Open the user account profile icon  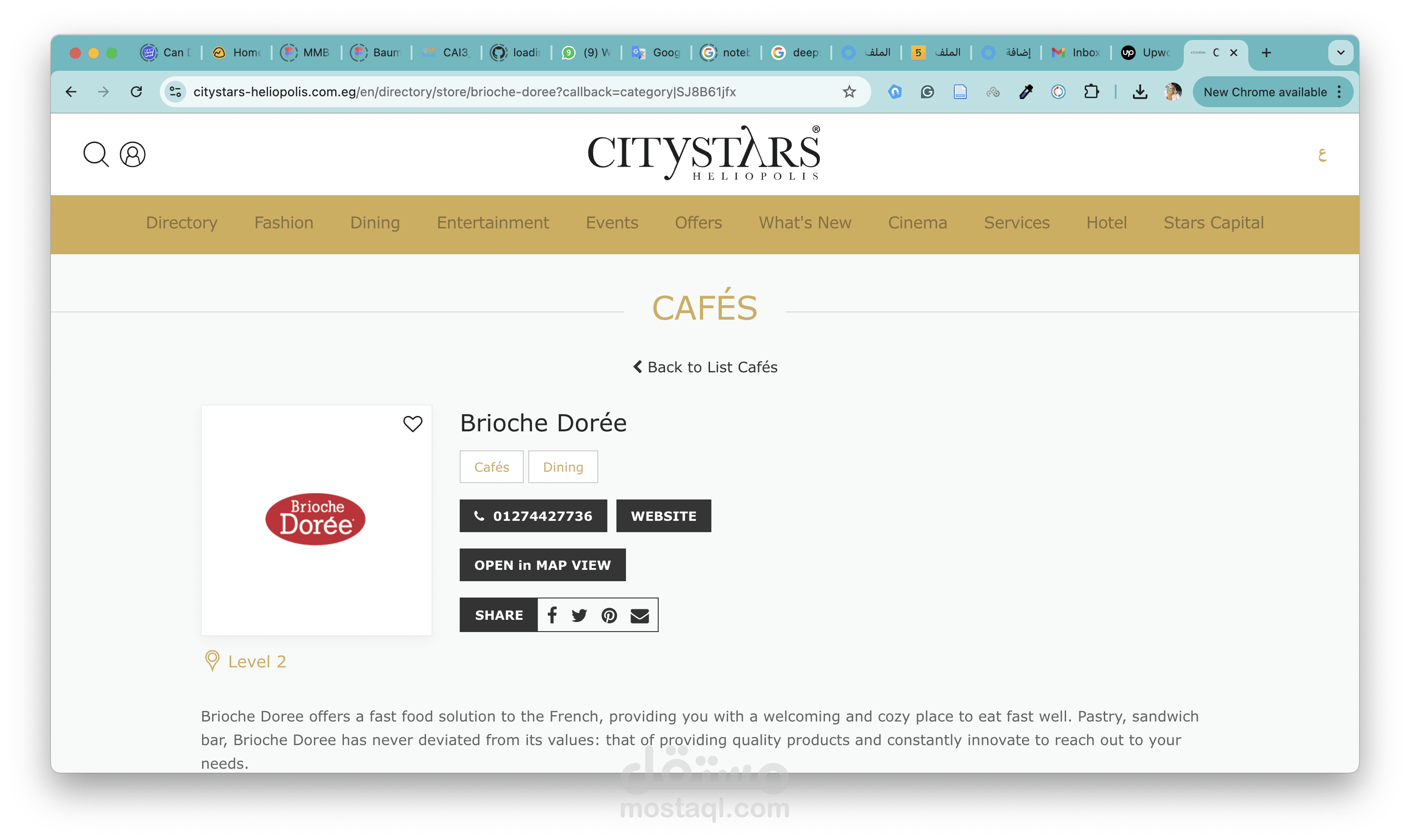tap(133, 154)
